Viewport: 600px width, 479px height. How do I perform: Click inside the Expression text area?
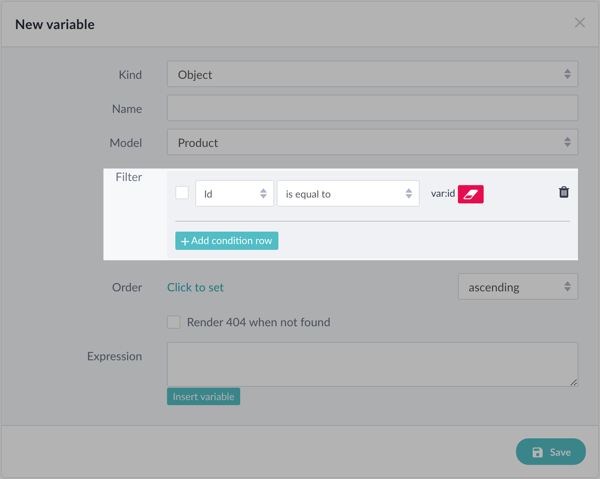click(372, 364)
